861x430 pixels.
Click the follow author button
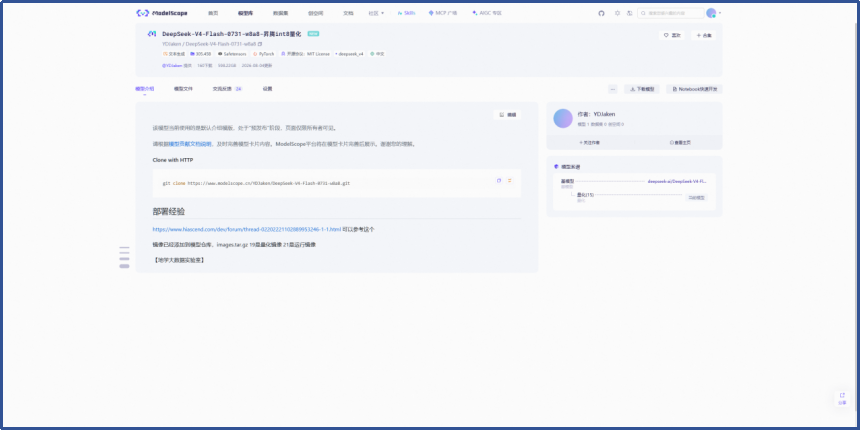click(x=590, y=142)
